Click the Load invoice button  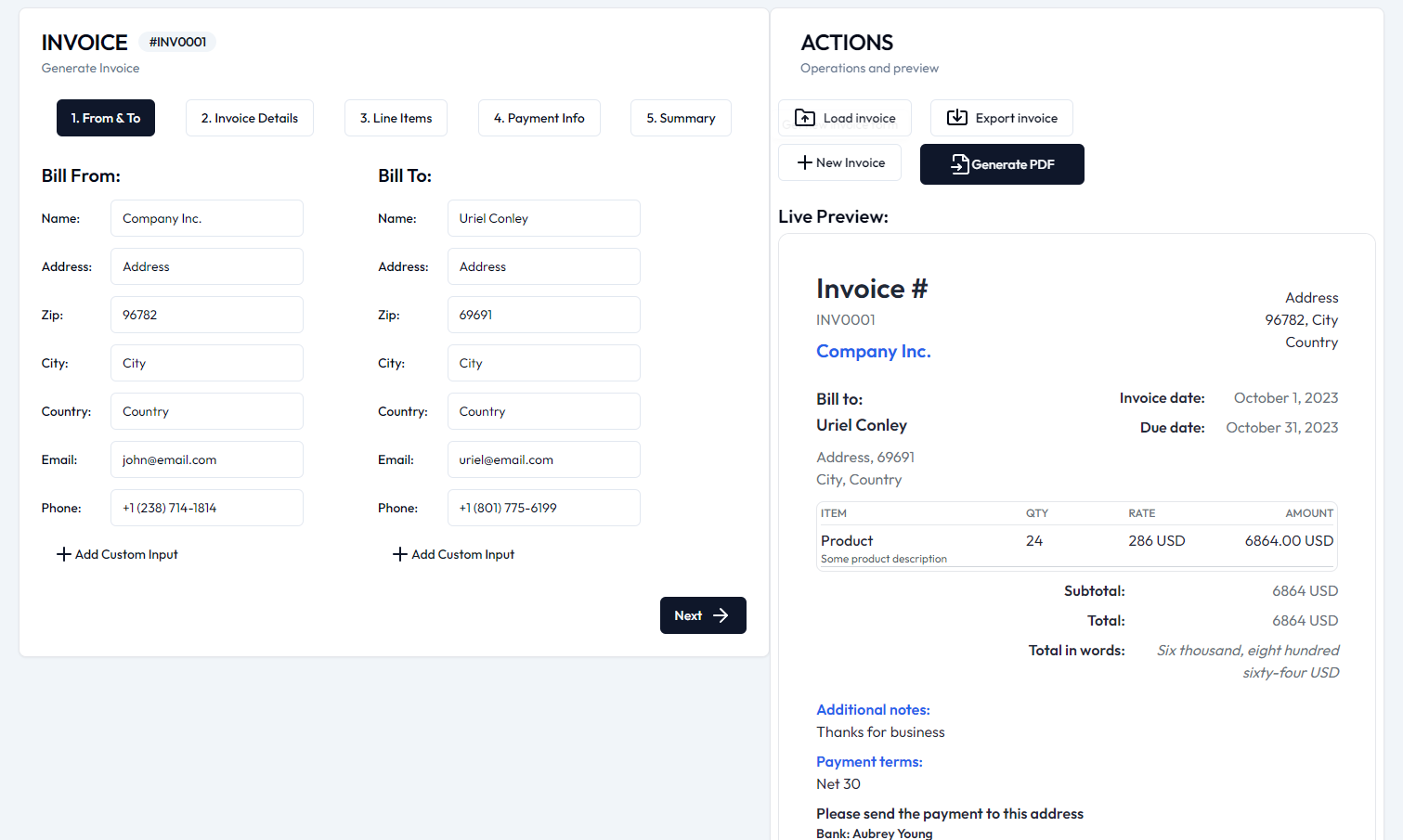click(x=845, y=118)
